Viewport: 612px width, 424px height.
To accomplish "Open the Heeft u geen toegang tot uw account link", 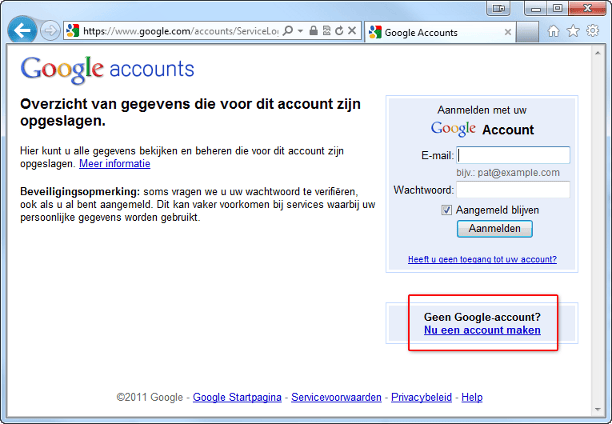I will coord(482,259).
